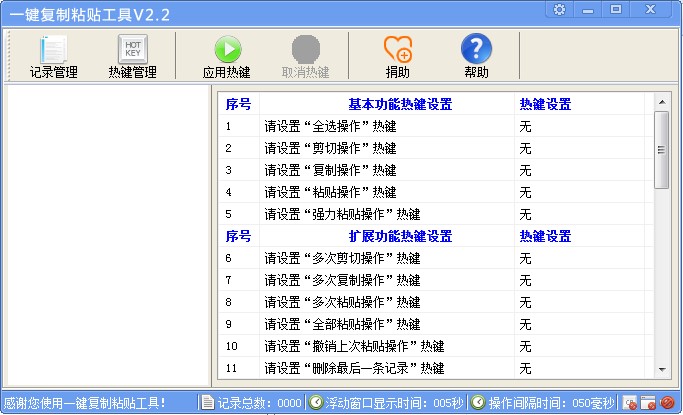The image size is (683, 415).
Task: Click the clock icon beside 浮动窗口显示时间
Action: pos(316,402)
